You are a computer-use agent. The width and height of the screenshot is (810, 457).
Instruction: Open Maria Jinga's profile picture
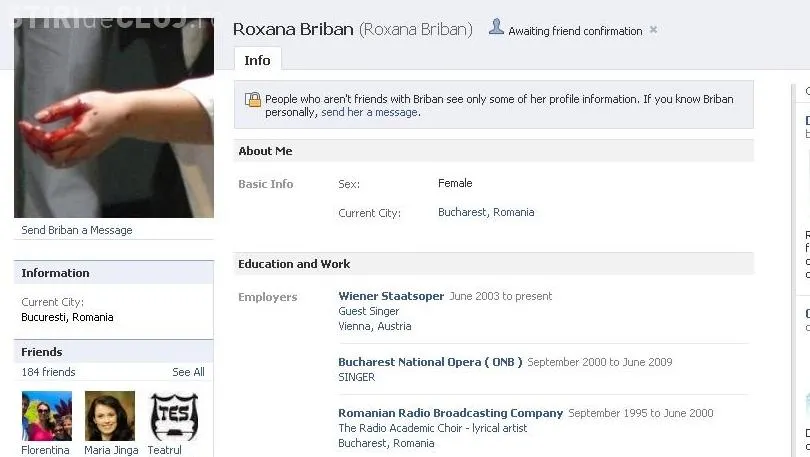coord(109,415)
